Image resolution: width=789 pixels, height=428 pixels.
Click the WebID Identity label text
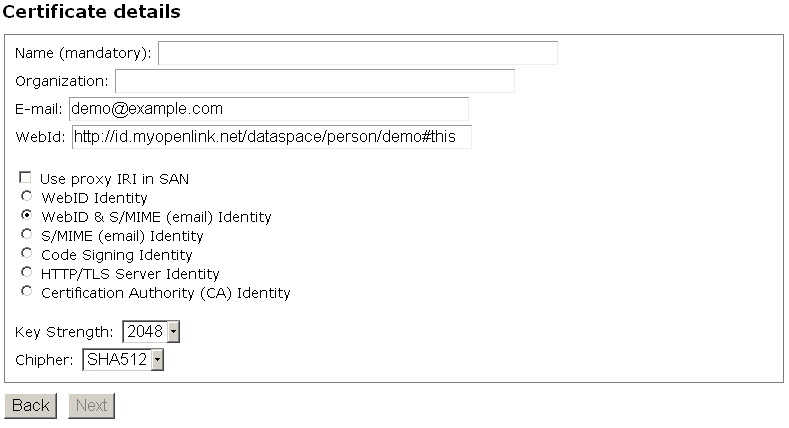94,198
